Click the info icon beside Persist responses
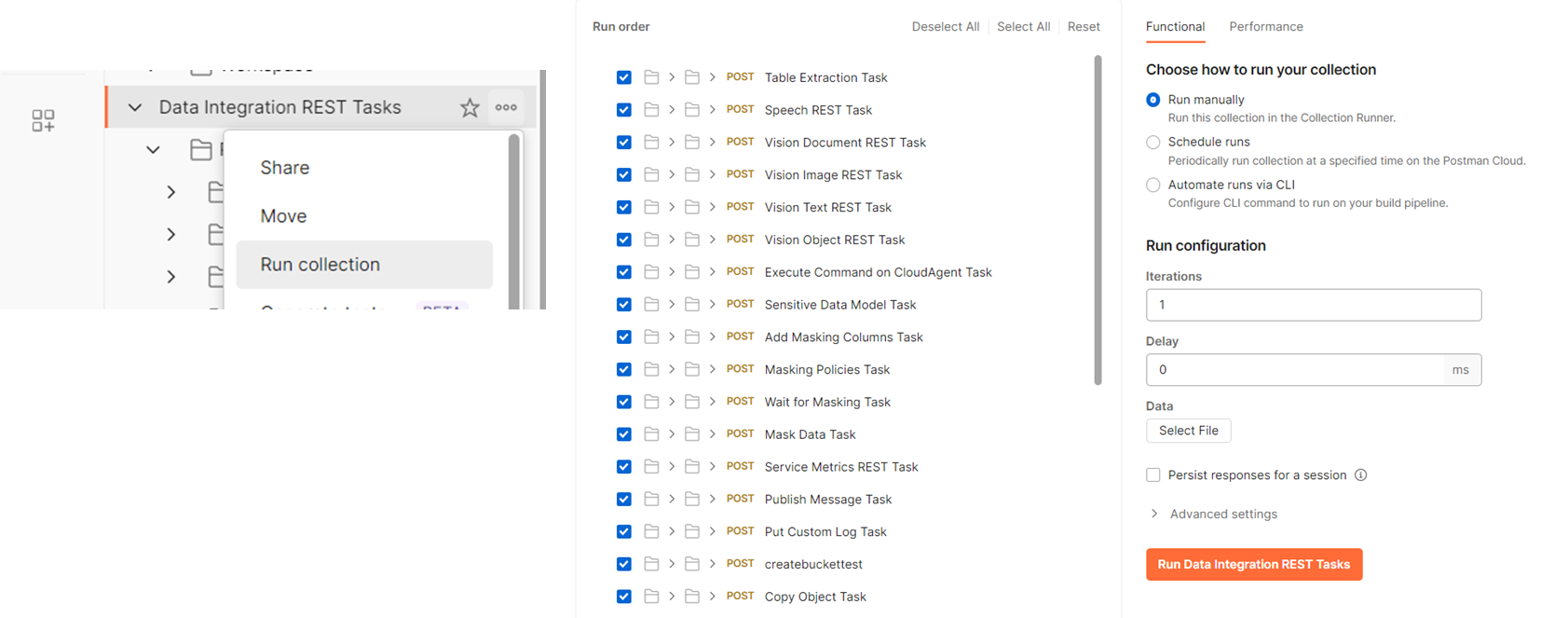The width and height of the screenshot is (1568, 618). pos(1360,475)
